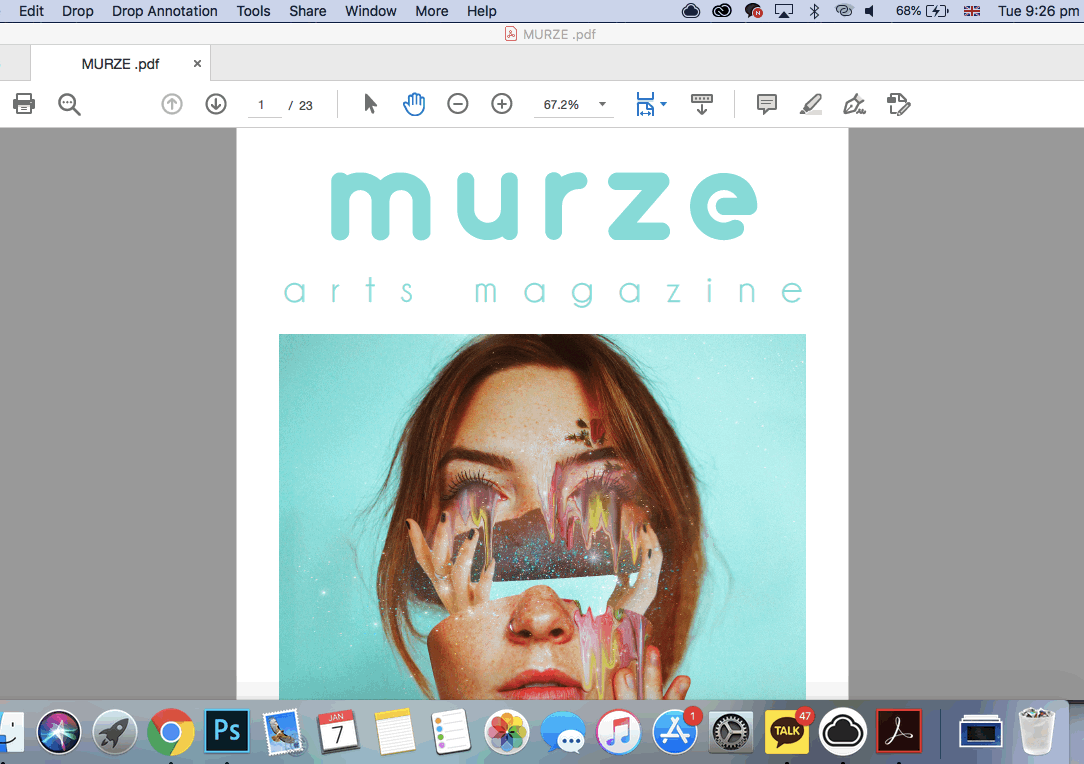Print the document with the printer icon
1084x764 pixels.
click(24, 104)
